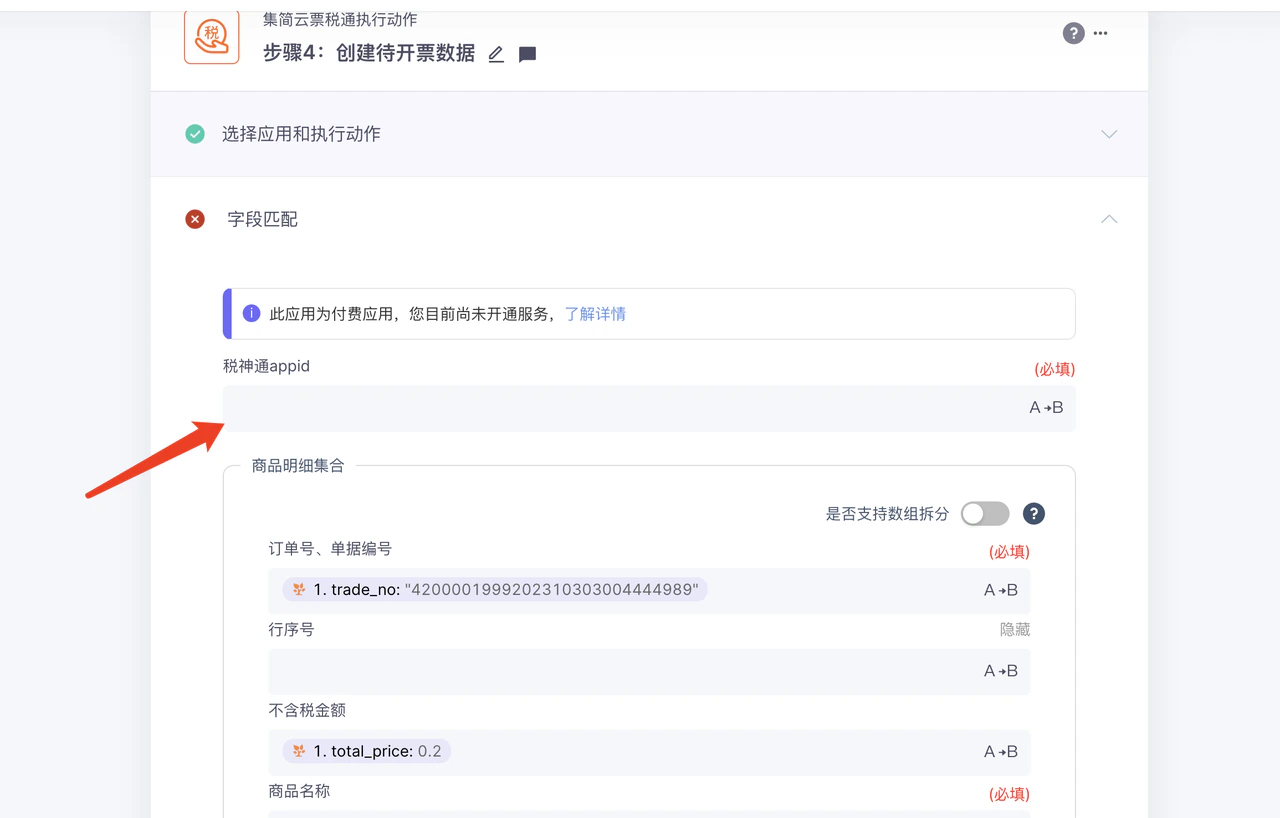Open the three-dot more options menu
1280x818 pixels.
1101,33
